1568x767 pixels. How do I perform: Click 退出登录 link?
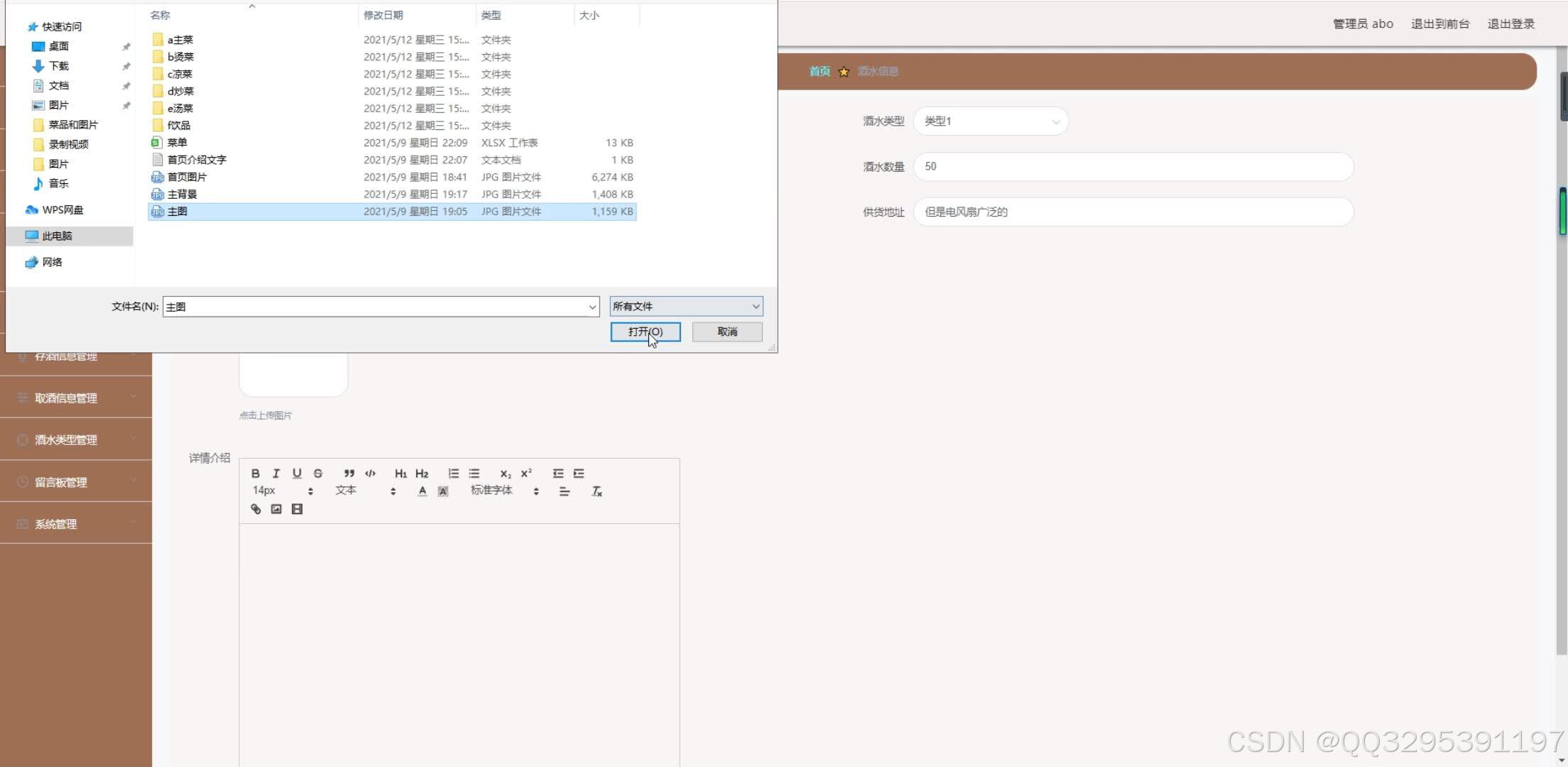(1511, 23)
